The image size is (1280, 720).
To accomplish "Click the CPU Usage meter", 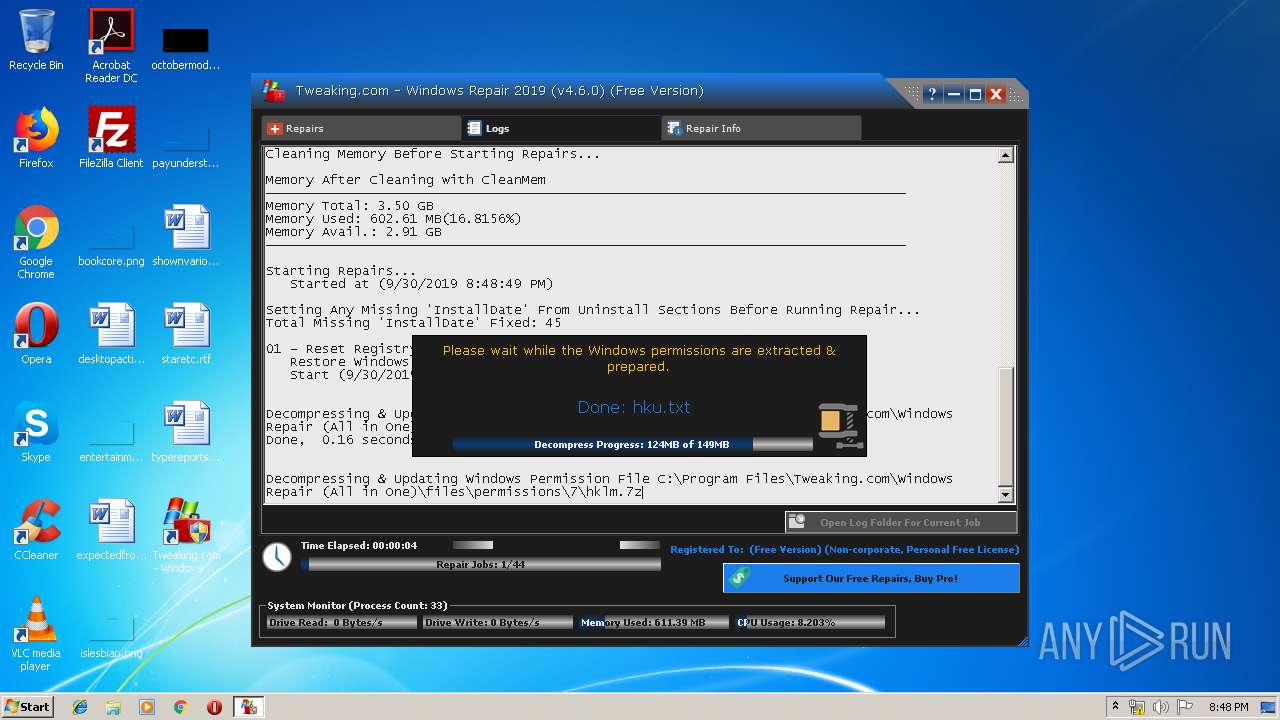I will click(810, 622).
